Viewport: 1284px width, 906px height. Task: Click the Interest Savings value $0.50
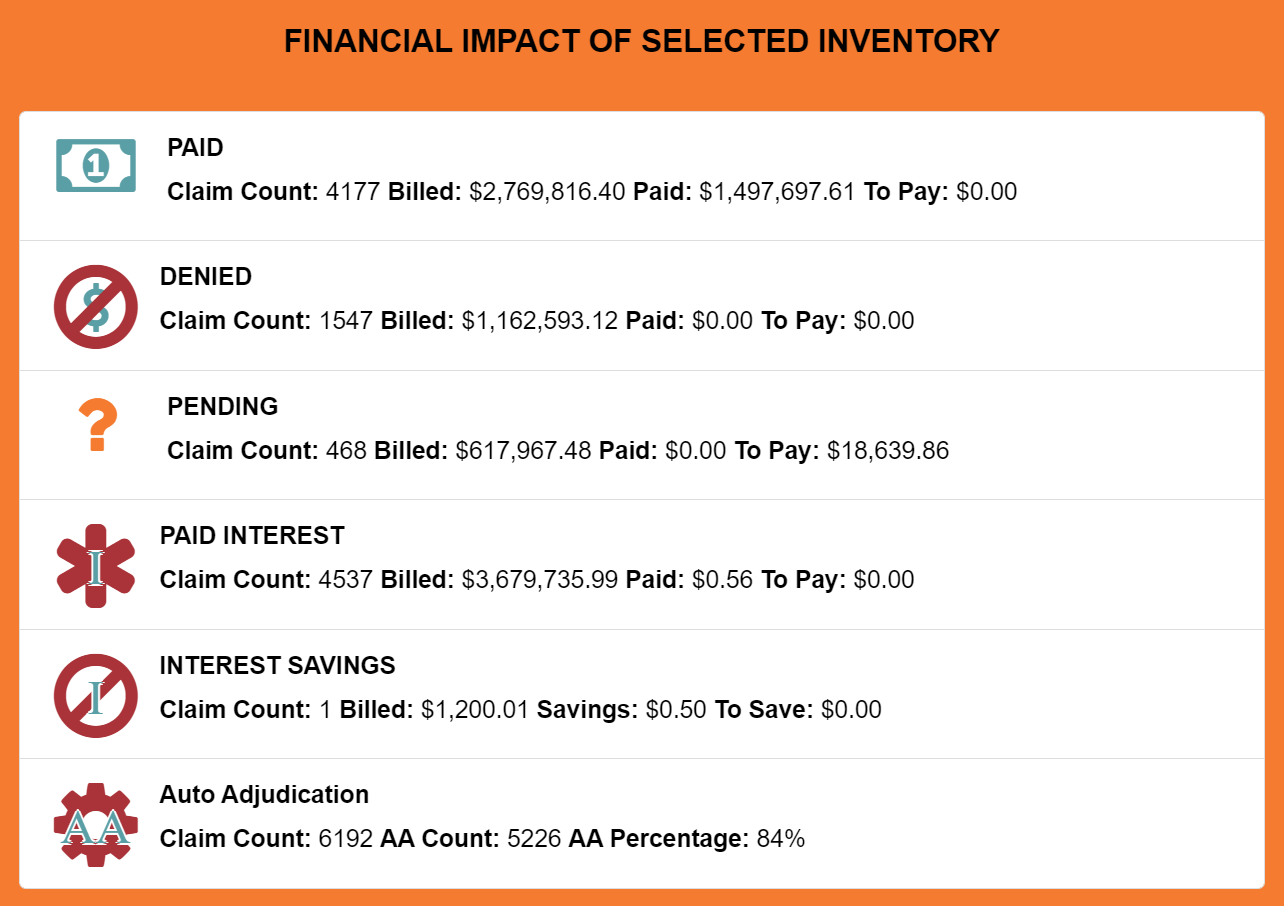[676, 710]
